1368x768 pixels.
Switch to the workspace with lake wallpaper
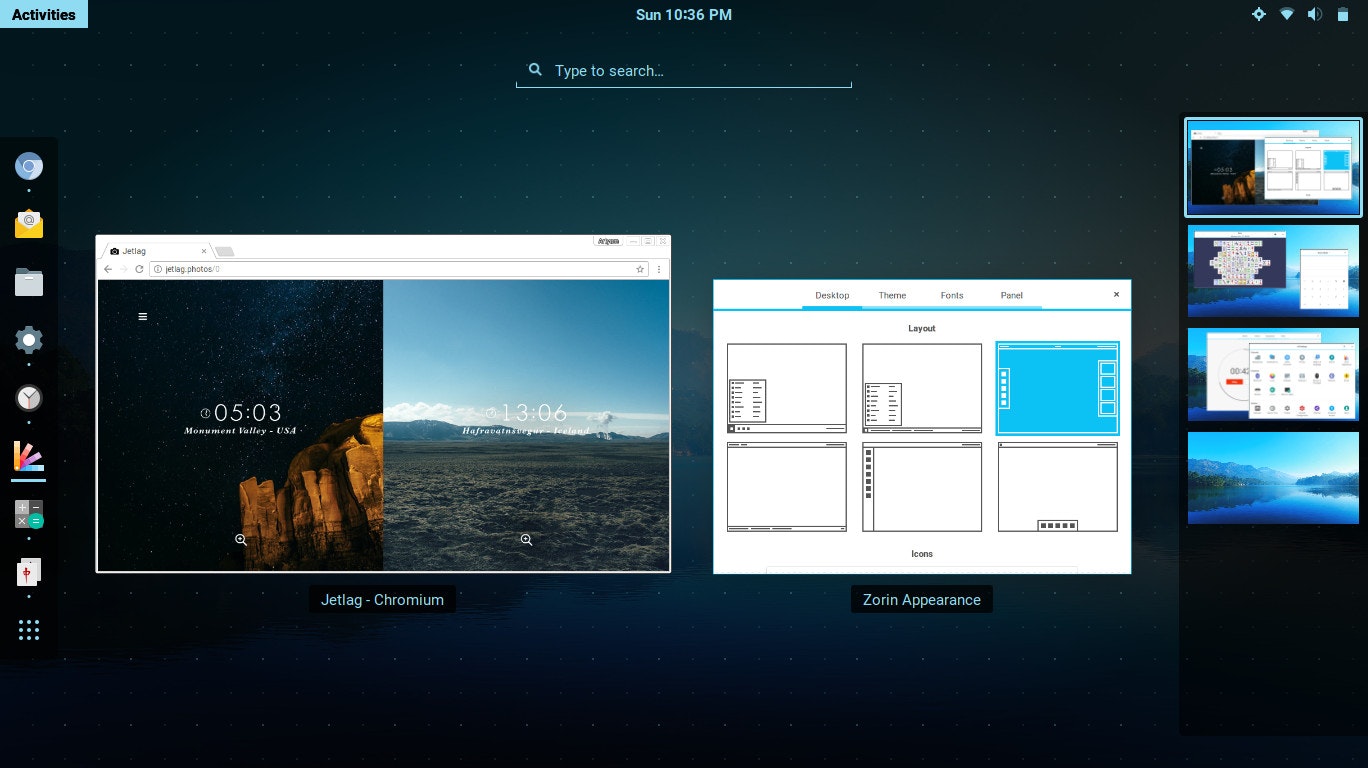click(x=1272, y=478)
